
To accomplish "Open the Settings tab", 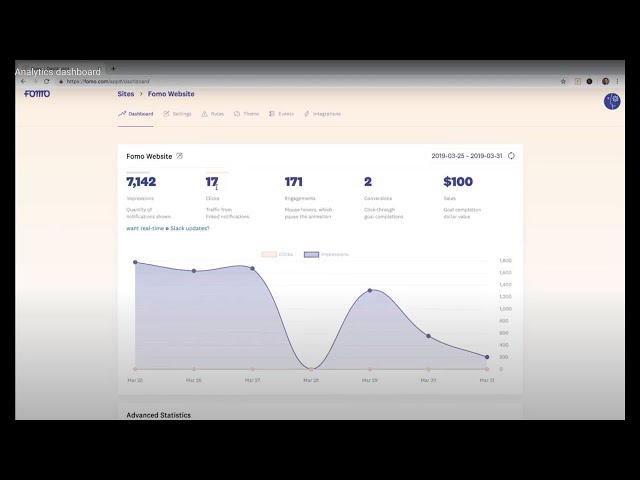I will [177, 114].
